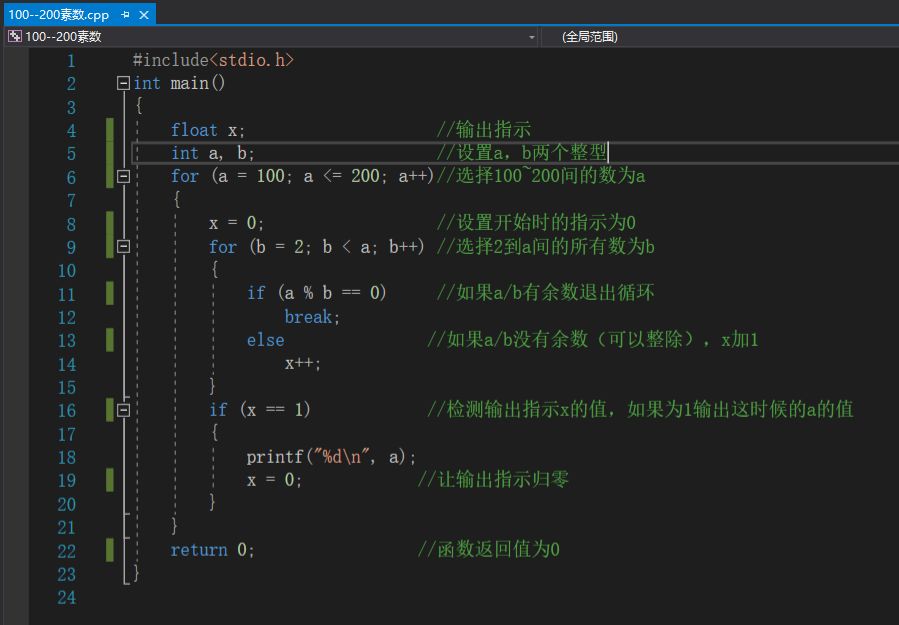Collapse the outer for loop on line 6

click(x=124, y=177)
